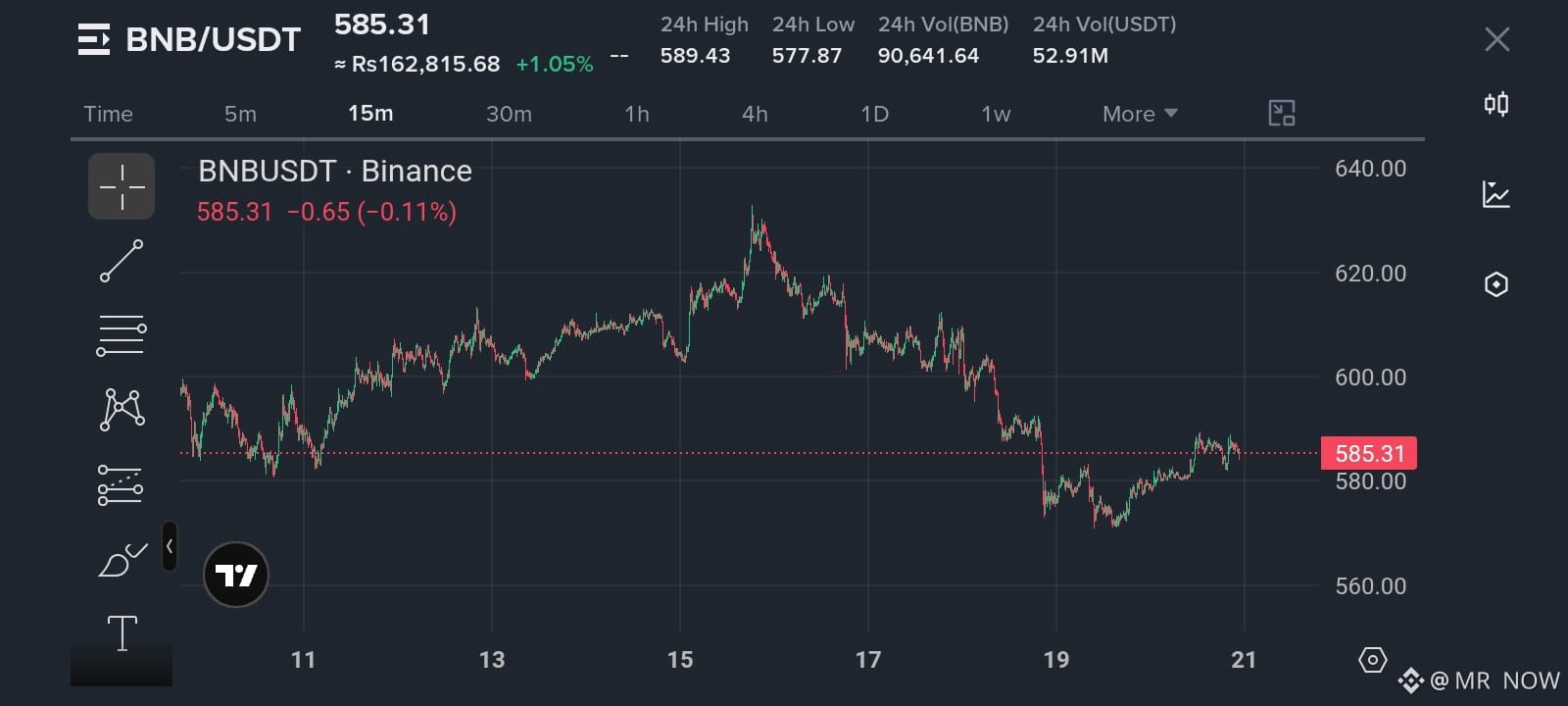Pick the brush drawing tool
This screenshot has width=1568, height=706.
(122, 560)
